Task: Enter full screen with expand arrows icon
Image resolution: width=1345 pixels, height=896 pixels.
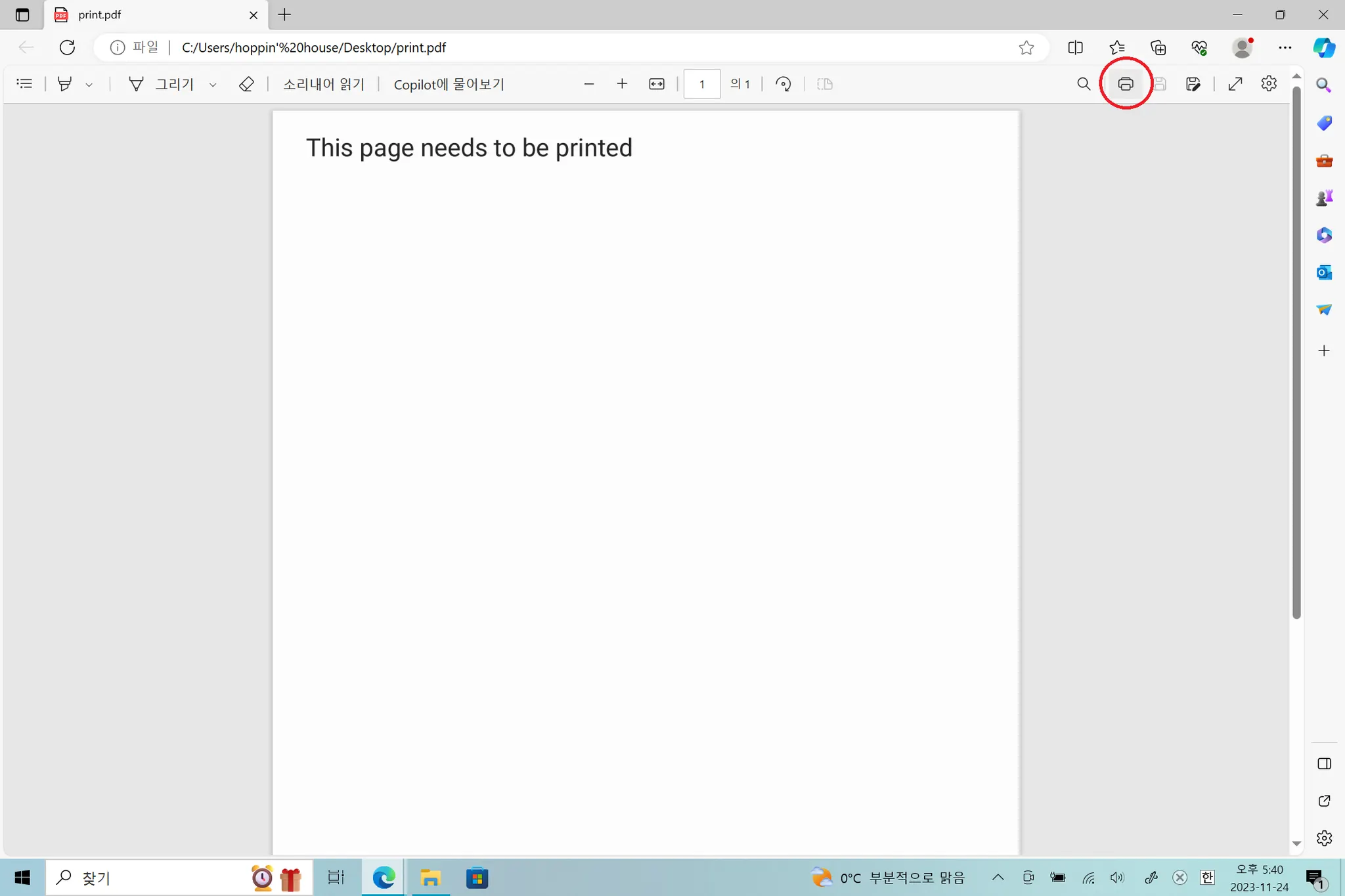Action: pyautogui.click(x=1235, y=84)
